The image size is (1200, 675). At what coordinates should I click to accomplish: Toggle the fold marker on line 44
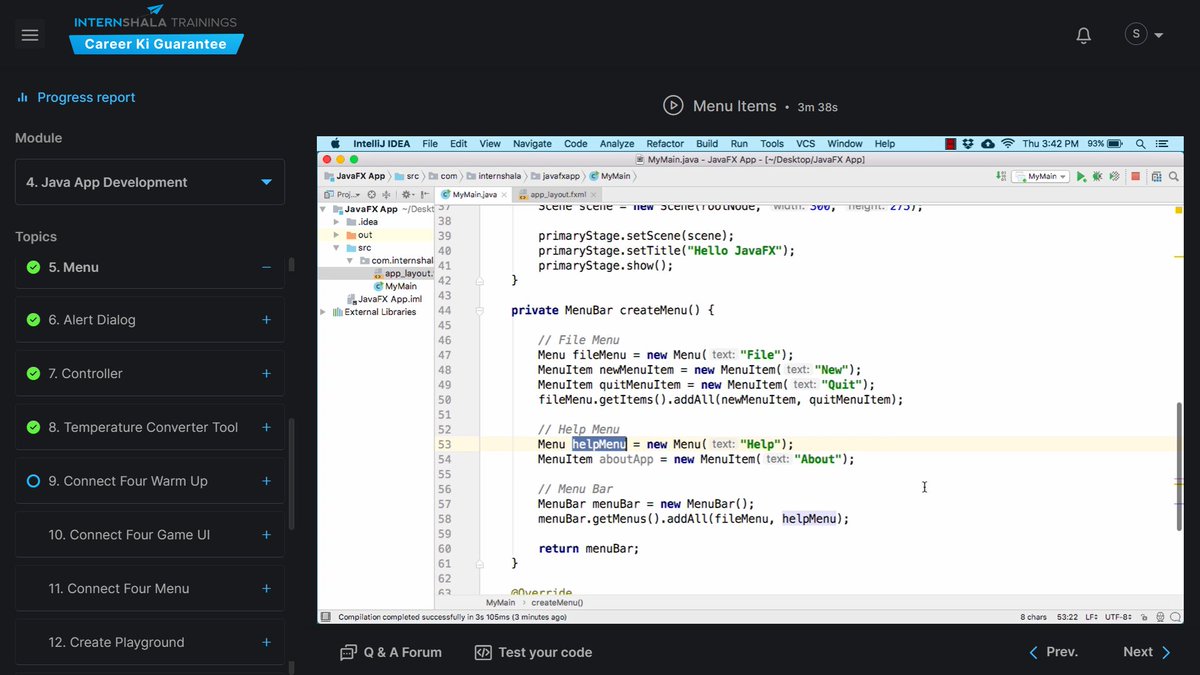[481, 310]
